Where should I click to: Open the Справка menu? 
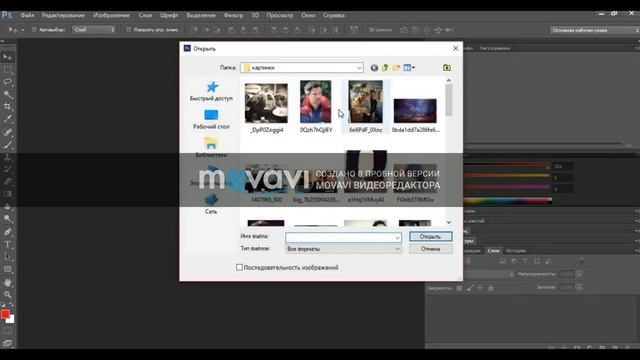point(334,16)
